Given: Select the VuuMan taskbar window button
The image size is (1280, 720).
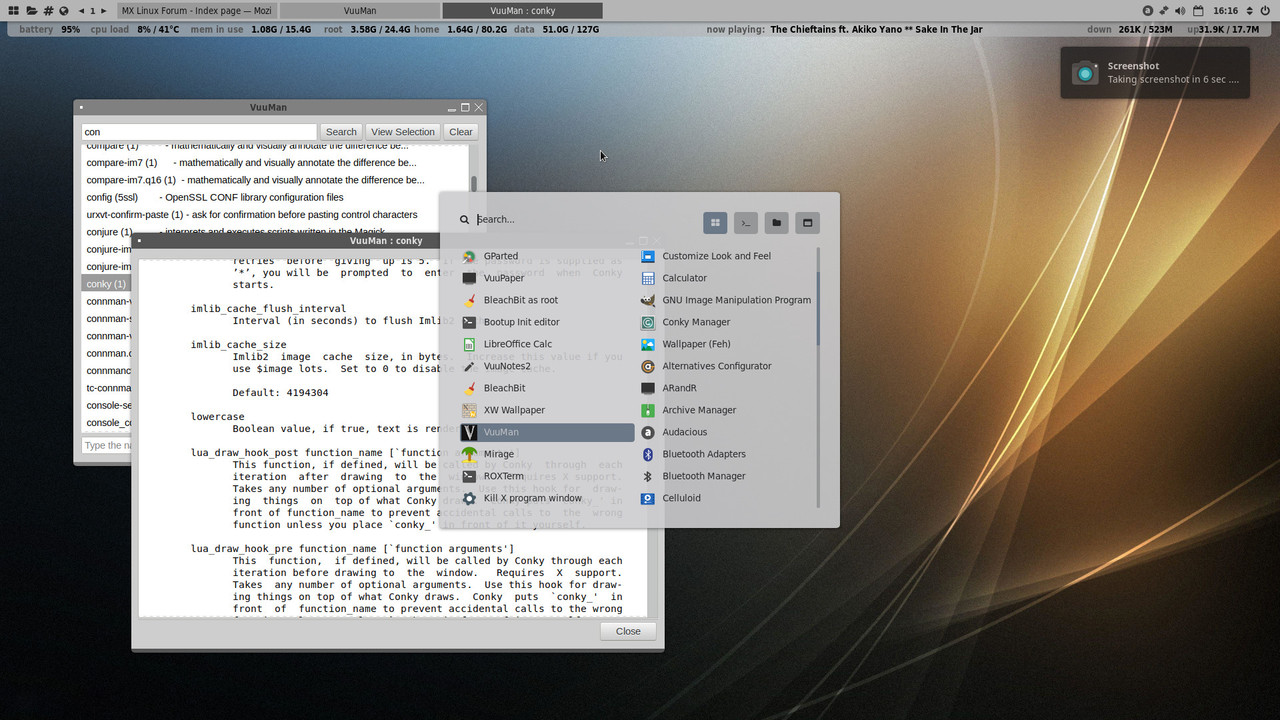Looking at the screenshot, I should point(359,10).
